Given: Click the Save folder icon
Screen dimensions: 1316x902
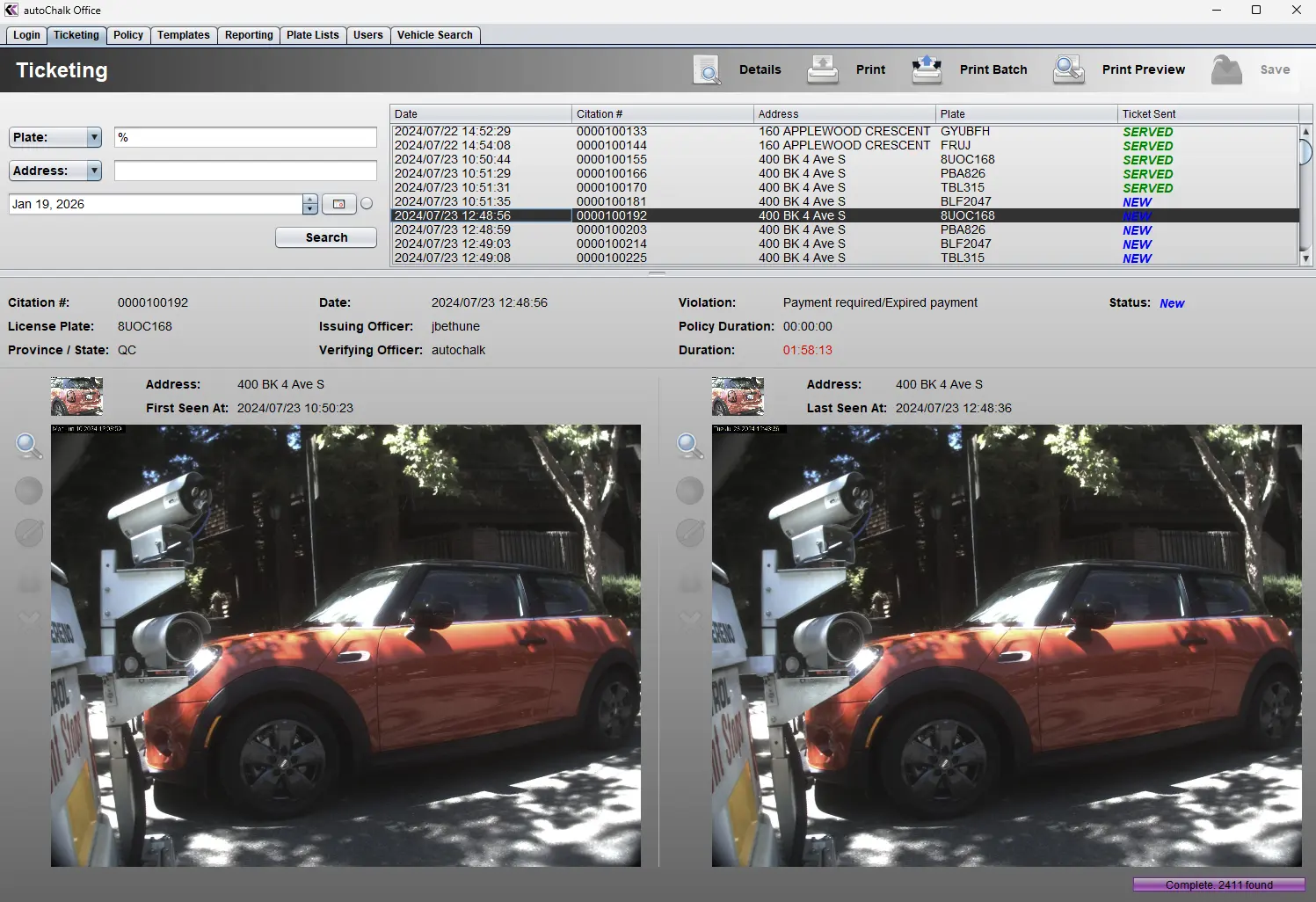Looking at the screenshot, I should [1226, 69].
